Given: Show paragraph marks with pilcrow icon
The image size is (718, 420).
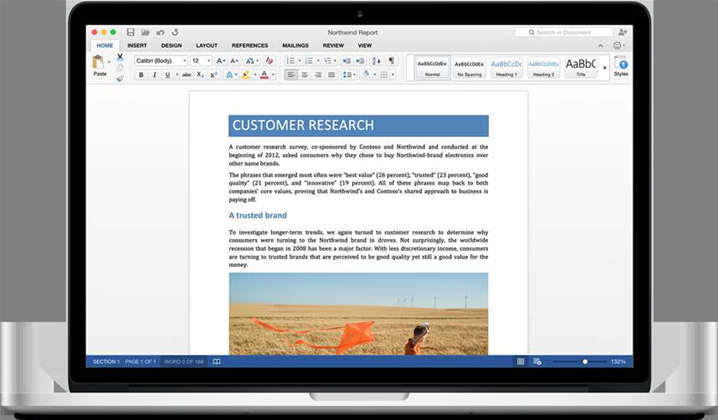Looking at the screenshot, I should 392,61.
